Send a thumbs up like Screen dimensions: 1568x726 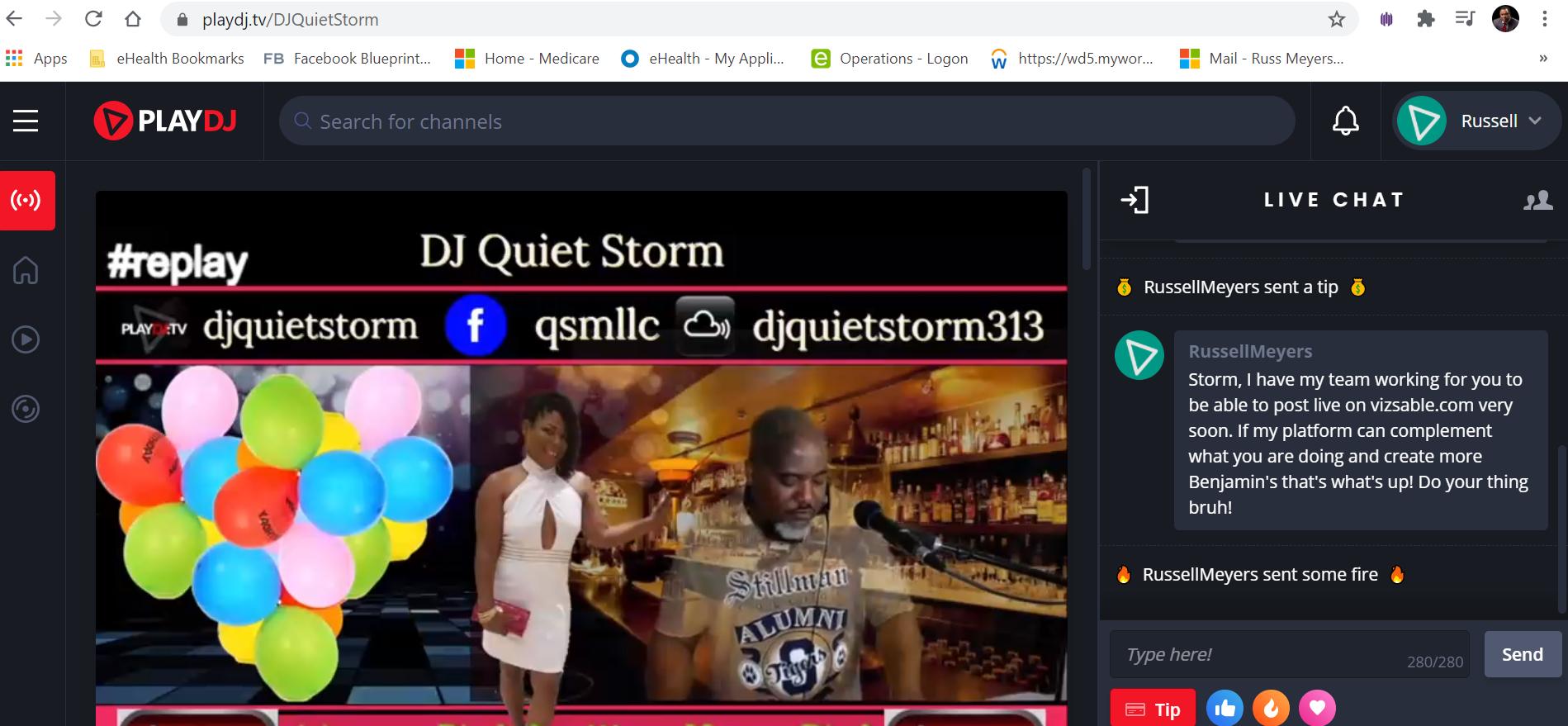(1225, 708)
